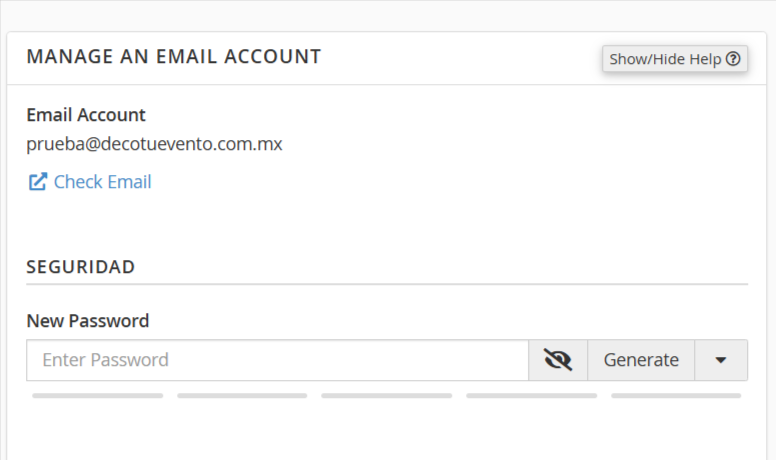This screenshot has height=460, width=776.
Task: Click the fourth password strength bar segment
Action: (x=531, y=396)
